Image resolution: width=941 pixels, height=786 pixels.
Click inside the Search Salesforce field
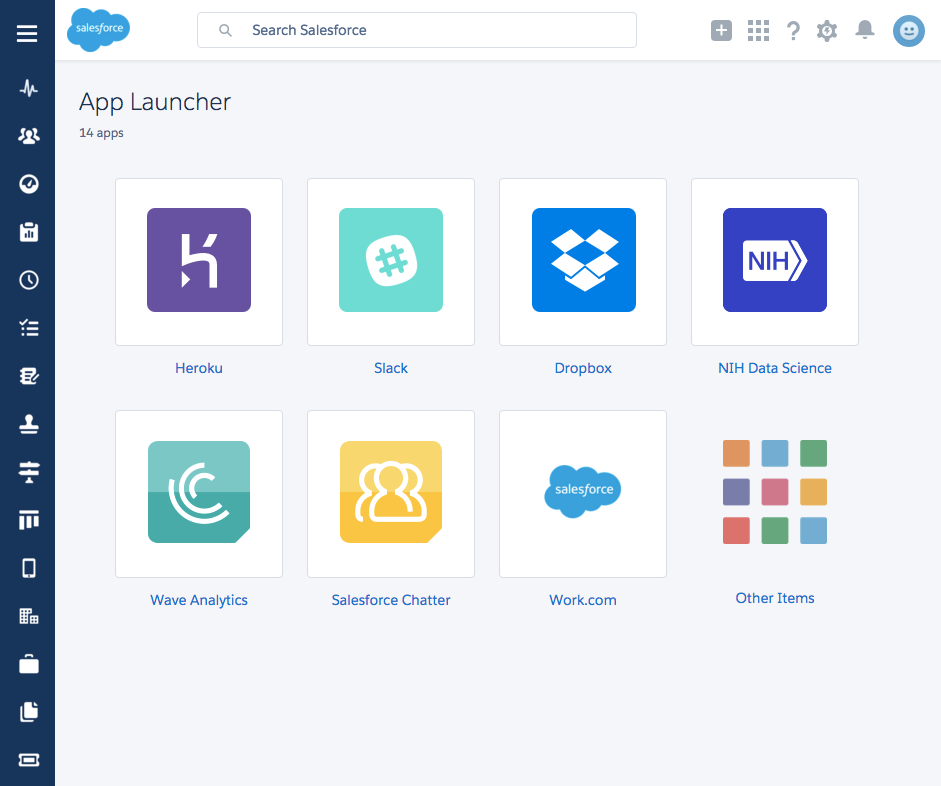click(416, 30)
